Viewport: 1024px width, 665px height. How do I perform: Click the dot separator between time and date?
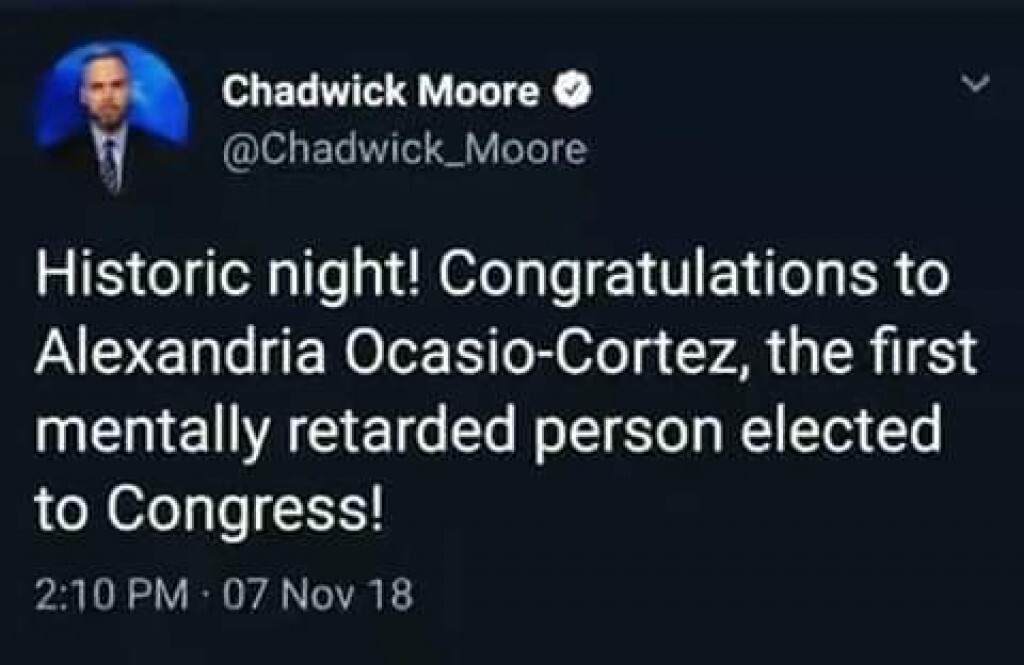208,597
